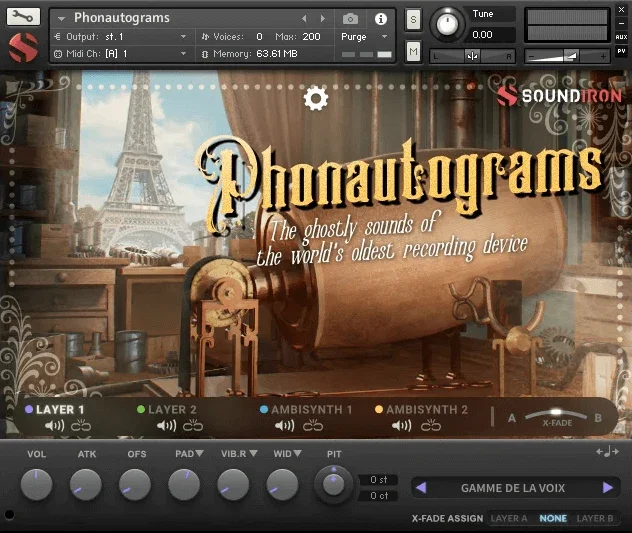The image size is (632, 533).
Task: Mute Layer 1 with its speaker icon
Action: pos(54,425)
